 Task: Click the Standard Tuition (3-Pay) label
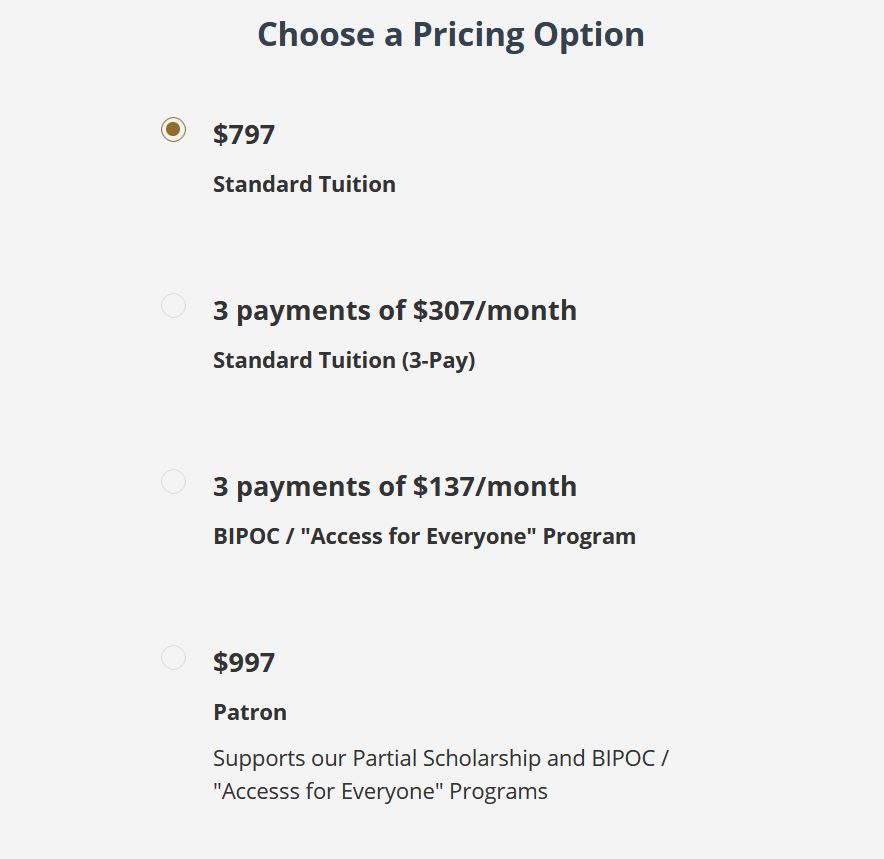coord(344,361)
